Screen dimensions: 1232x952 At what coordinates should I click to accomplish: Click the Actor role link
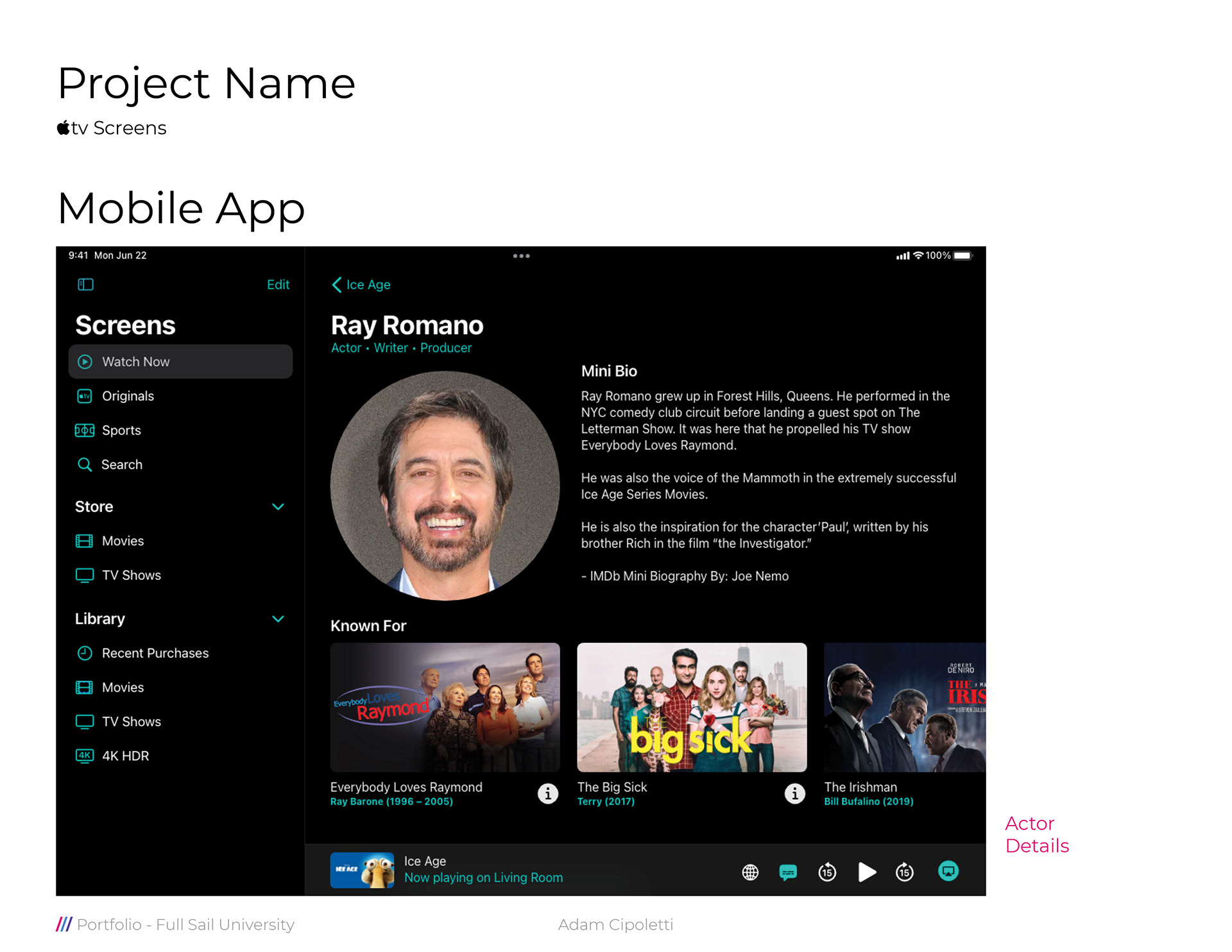(346, 348)
